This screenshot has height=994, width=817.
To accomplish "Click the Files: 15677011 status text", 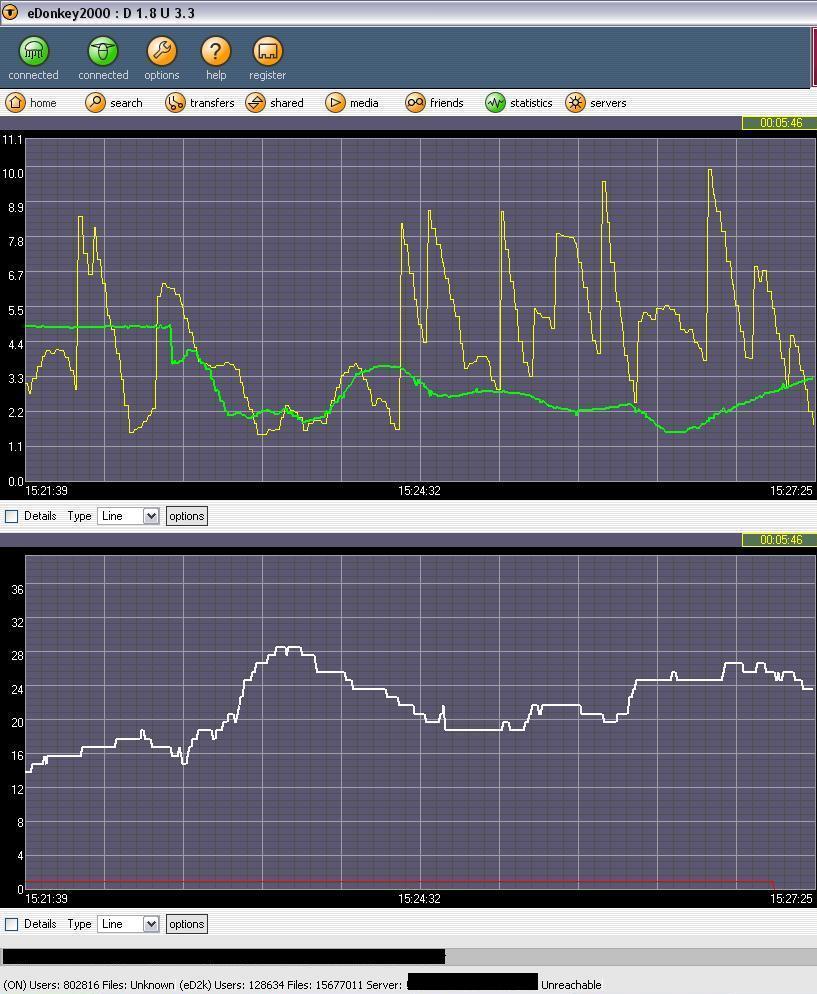I will [325, 984].
